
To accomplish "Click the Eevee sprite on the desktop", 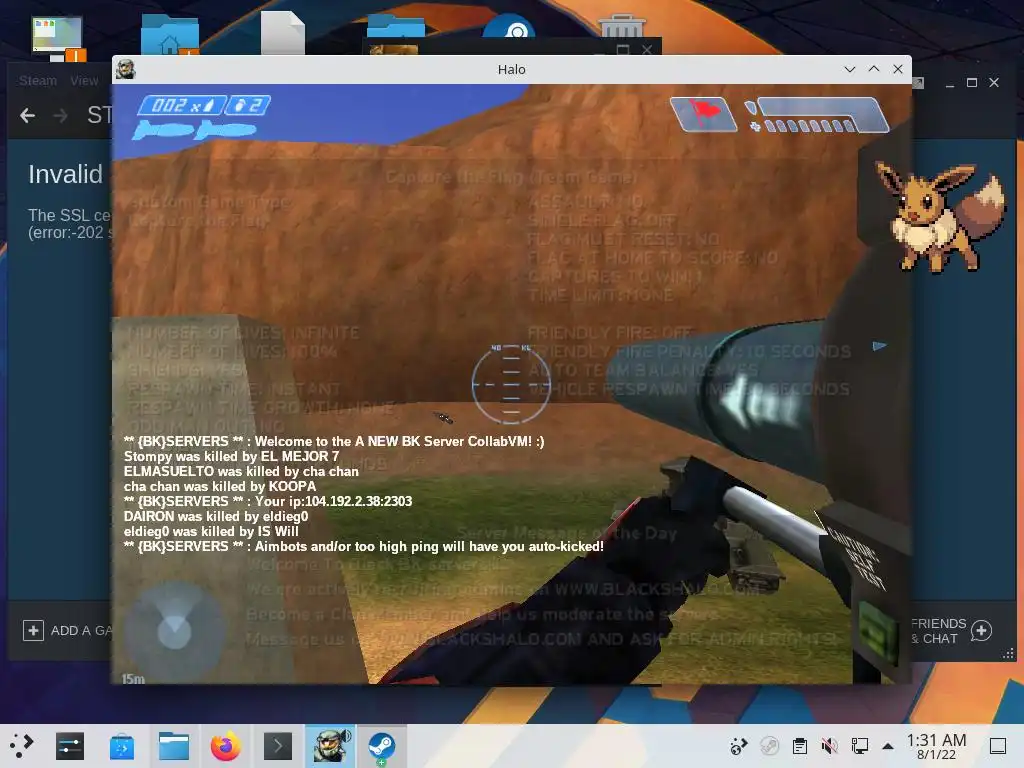I will pyautogui.click(x=940, y=216).
